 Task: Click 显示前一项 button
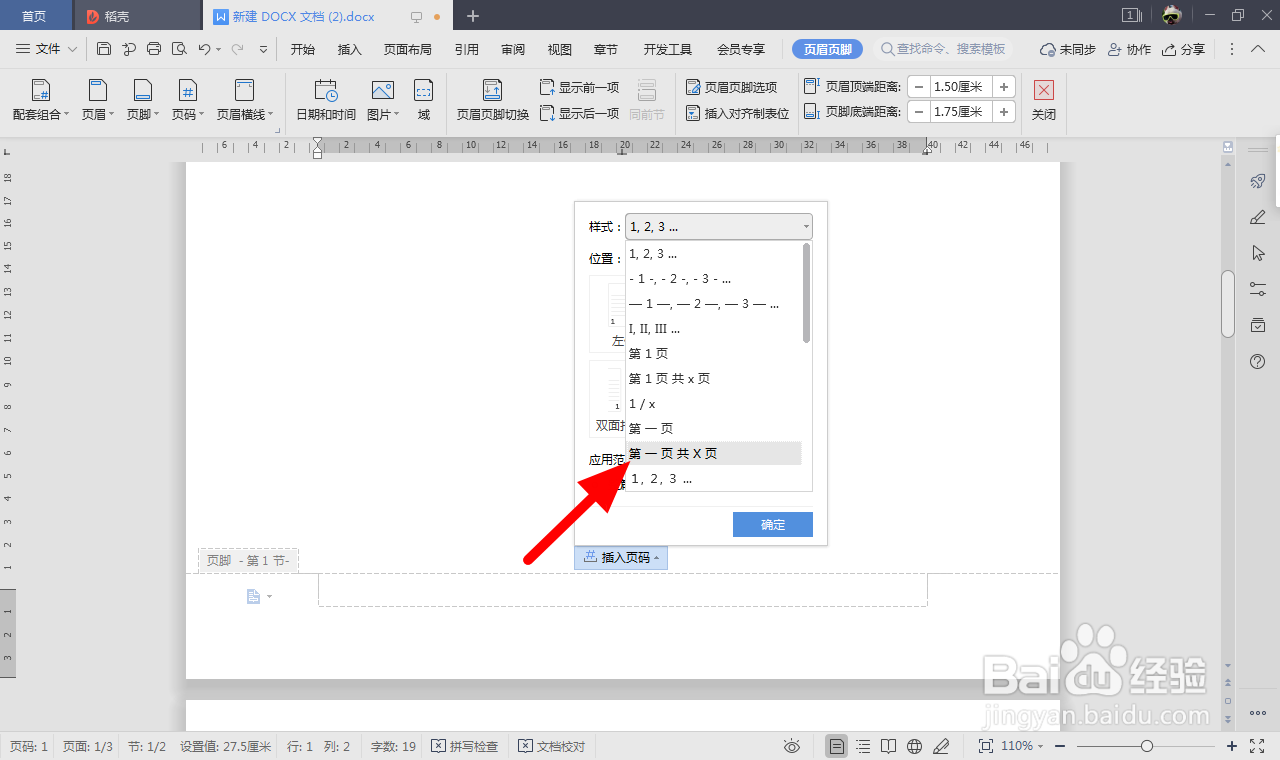pos(580,88)
